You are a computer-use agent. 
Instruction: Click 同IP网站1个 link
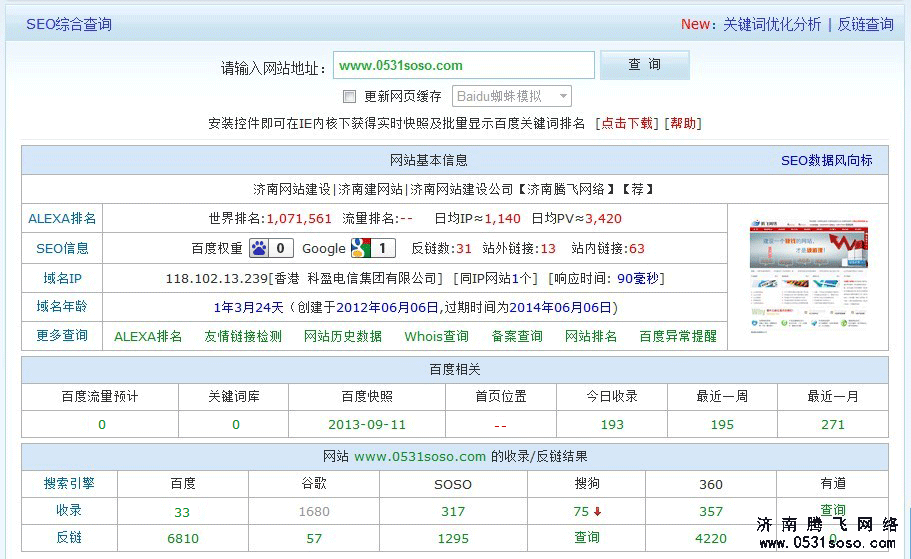[496, 278]
